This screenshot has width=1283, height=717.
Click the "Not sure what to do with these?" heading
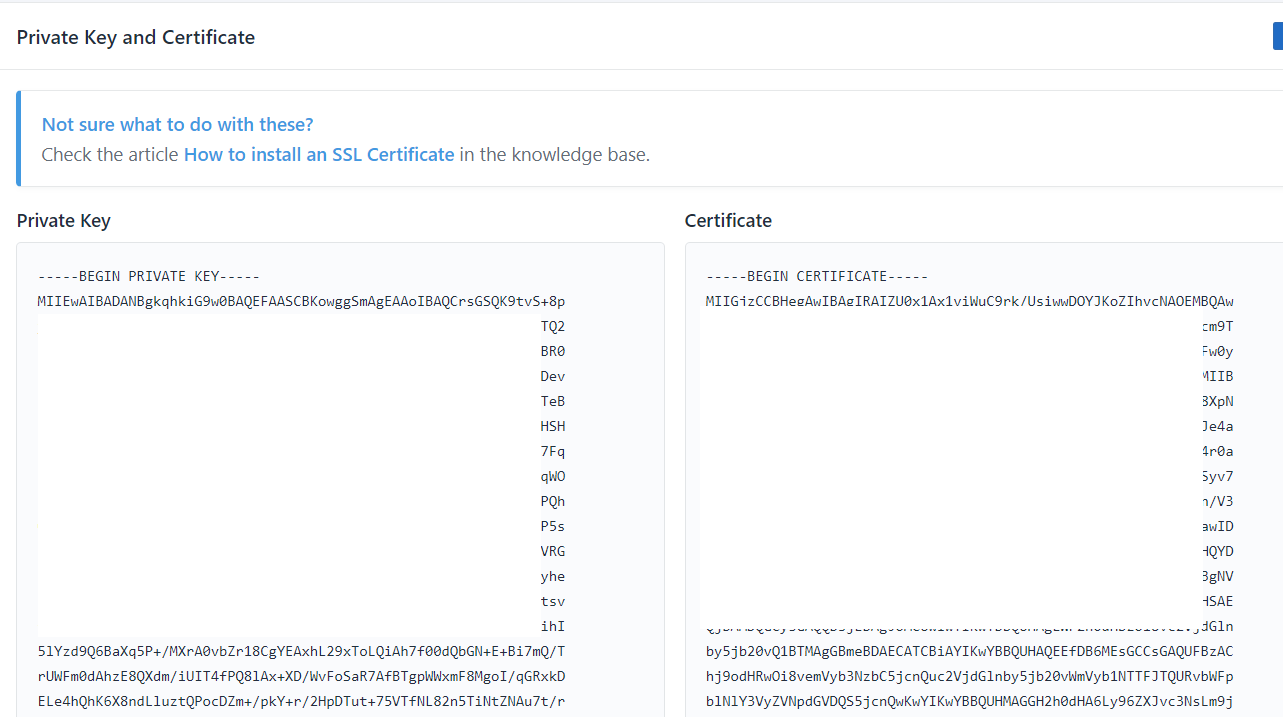point(177,125)
